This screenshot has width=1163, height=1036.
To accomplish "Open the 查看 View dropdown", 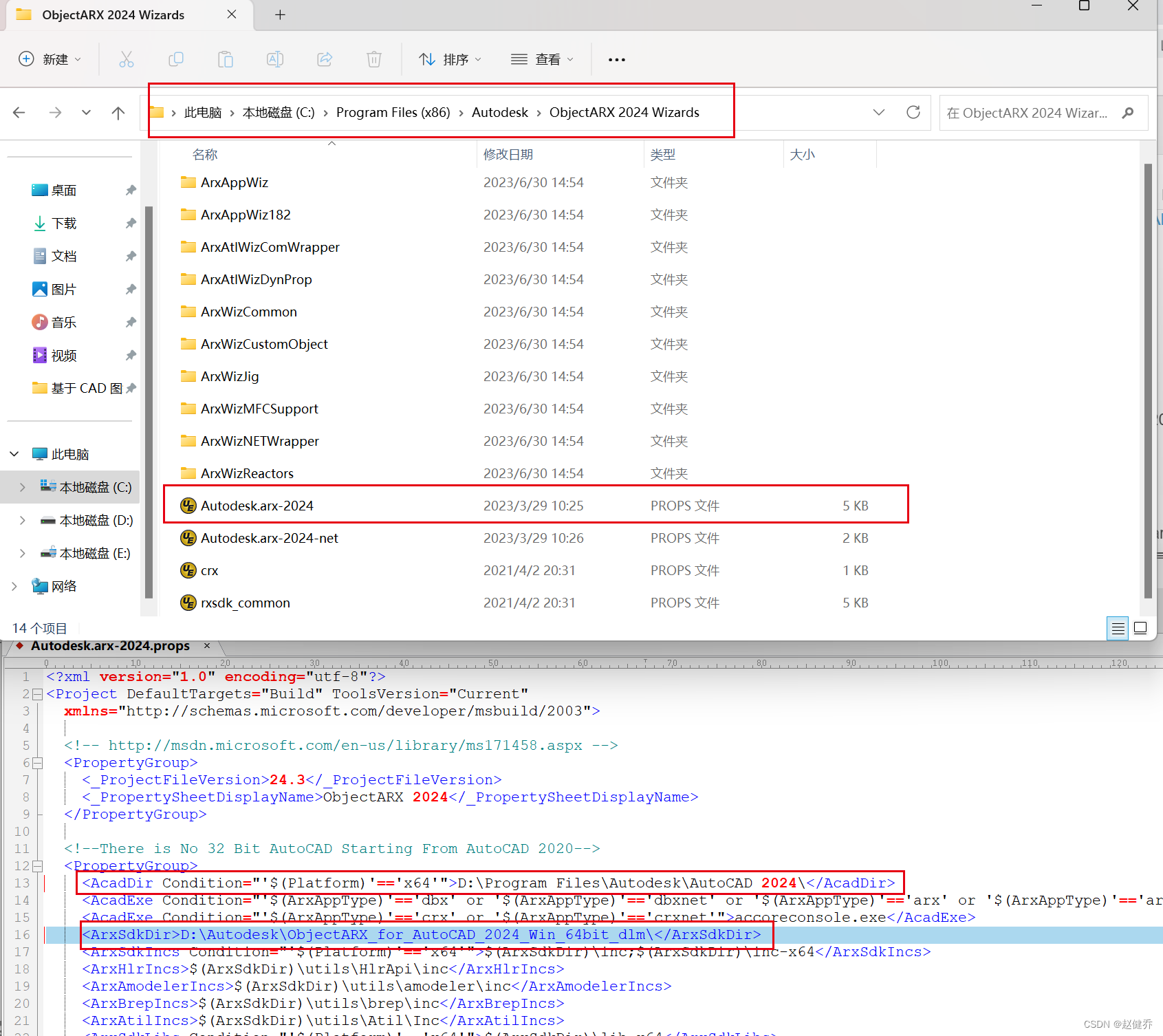I will pos(542,59).
